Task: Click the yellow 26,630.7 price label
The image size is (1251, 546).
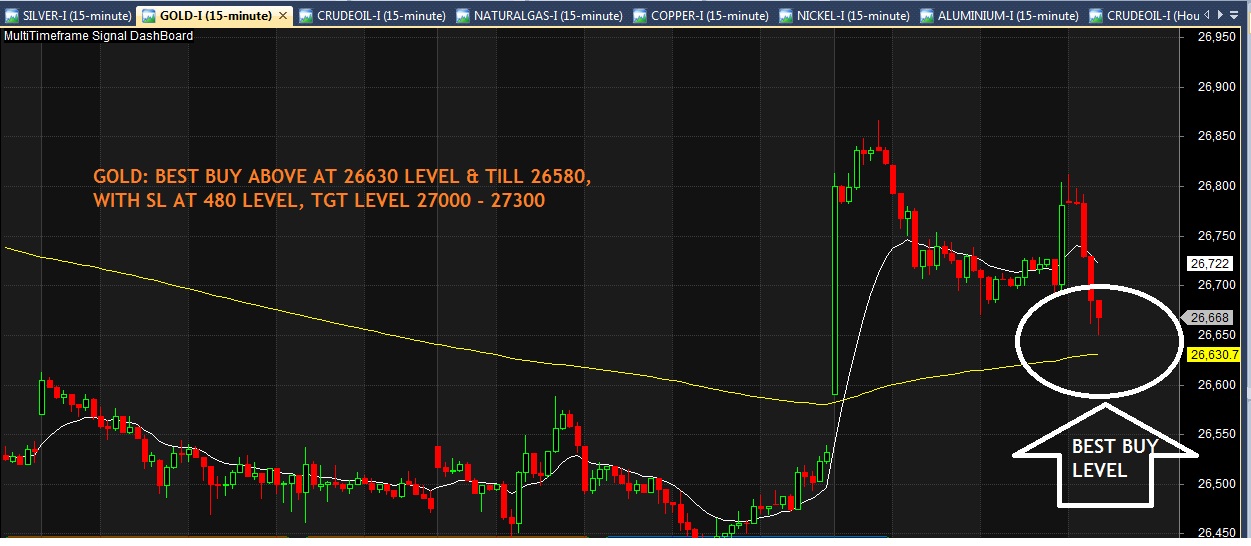Action: point(1215,354)
